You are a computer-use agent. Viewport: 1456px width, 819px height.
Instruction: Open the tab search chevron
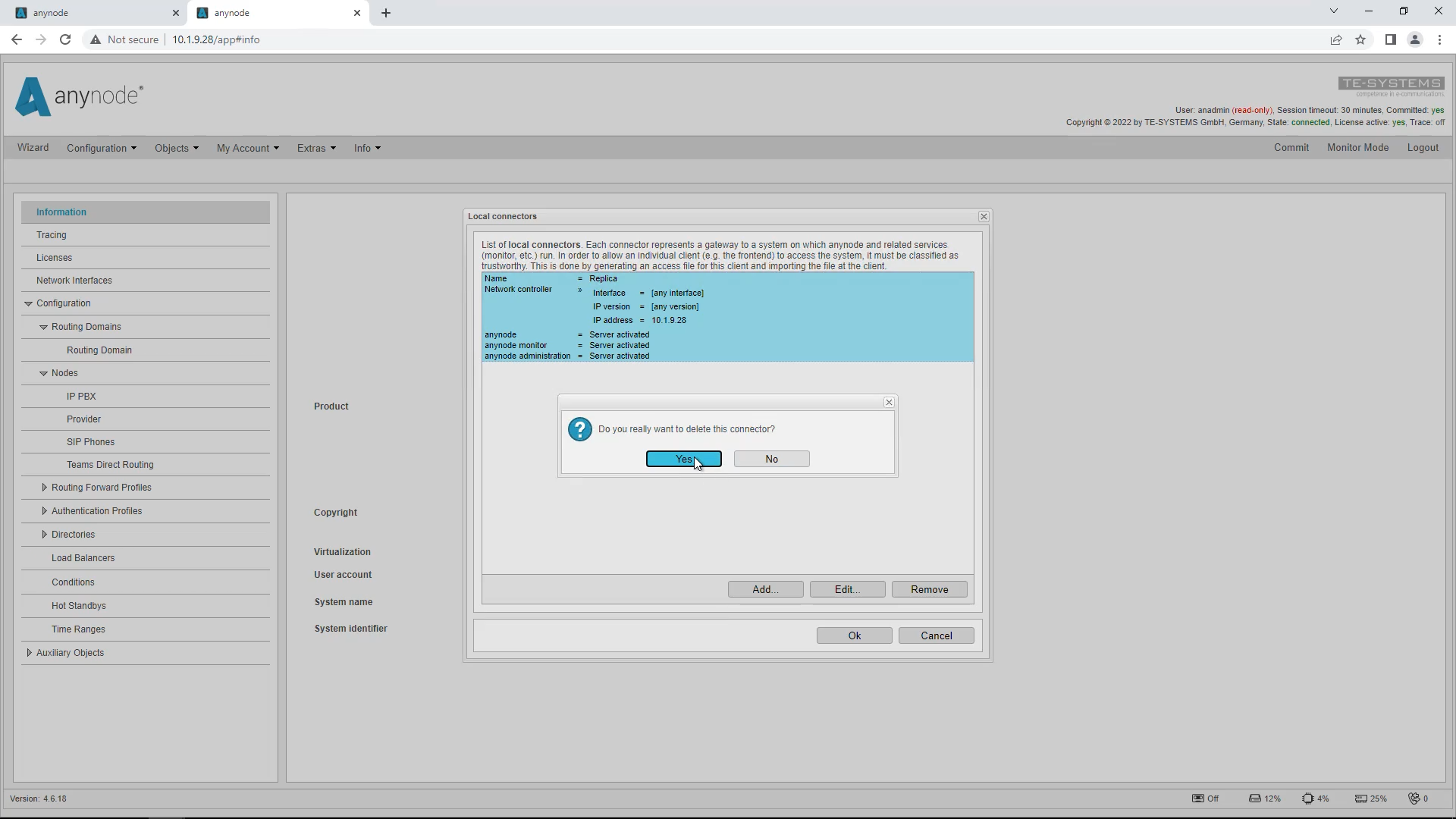(x=1333, y=11)
